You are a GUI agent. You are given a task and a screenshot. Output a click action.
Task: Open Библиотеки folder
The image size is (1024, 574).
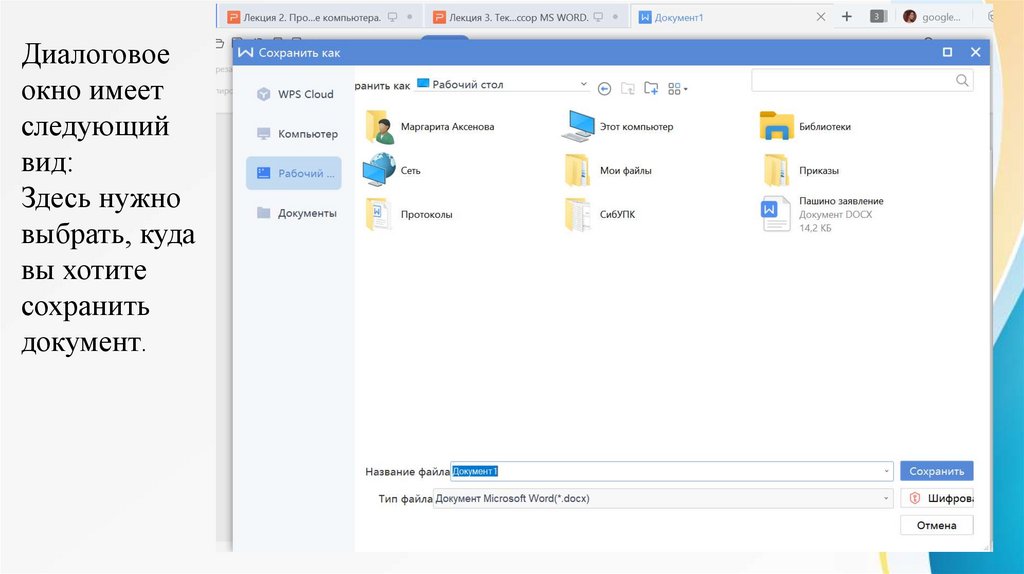tap(806, 127)
